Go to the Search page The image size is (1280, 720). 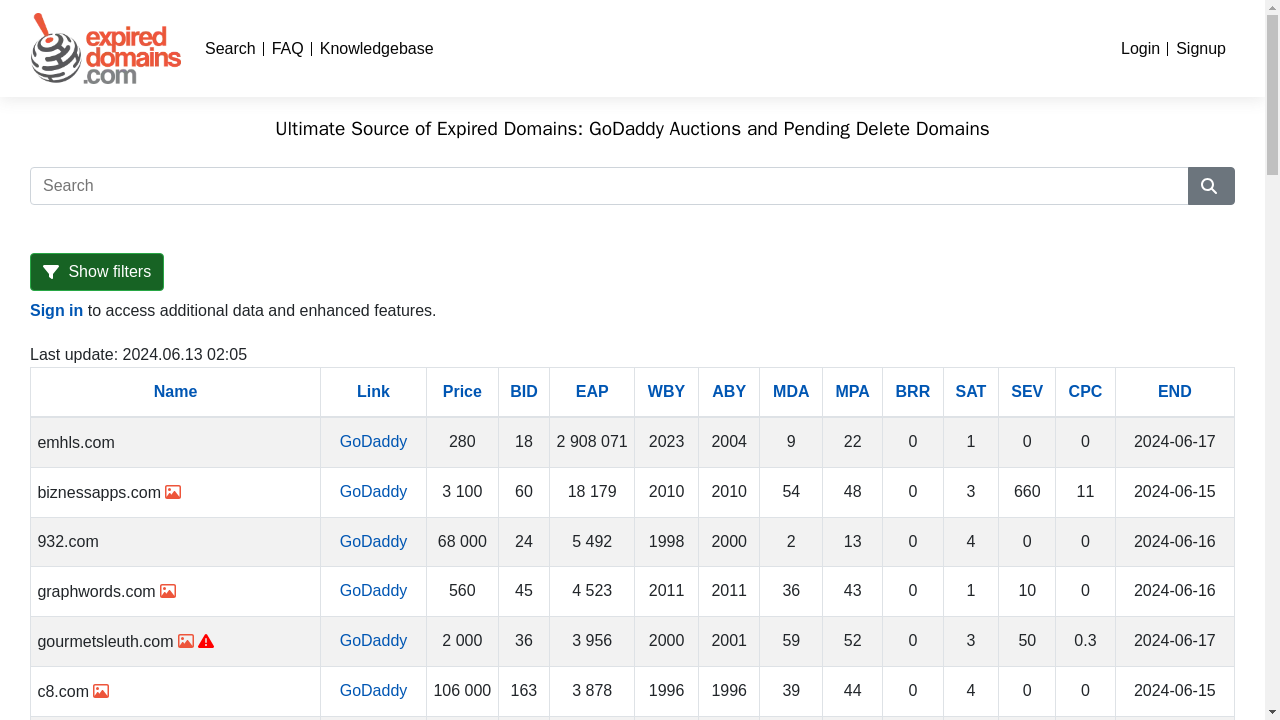click(230, 48)
